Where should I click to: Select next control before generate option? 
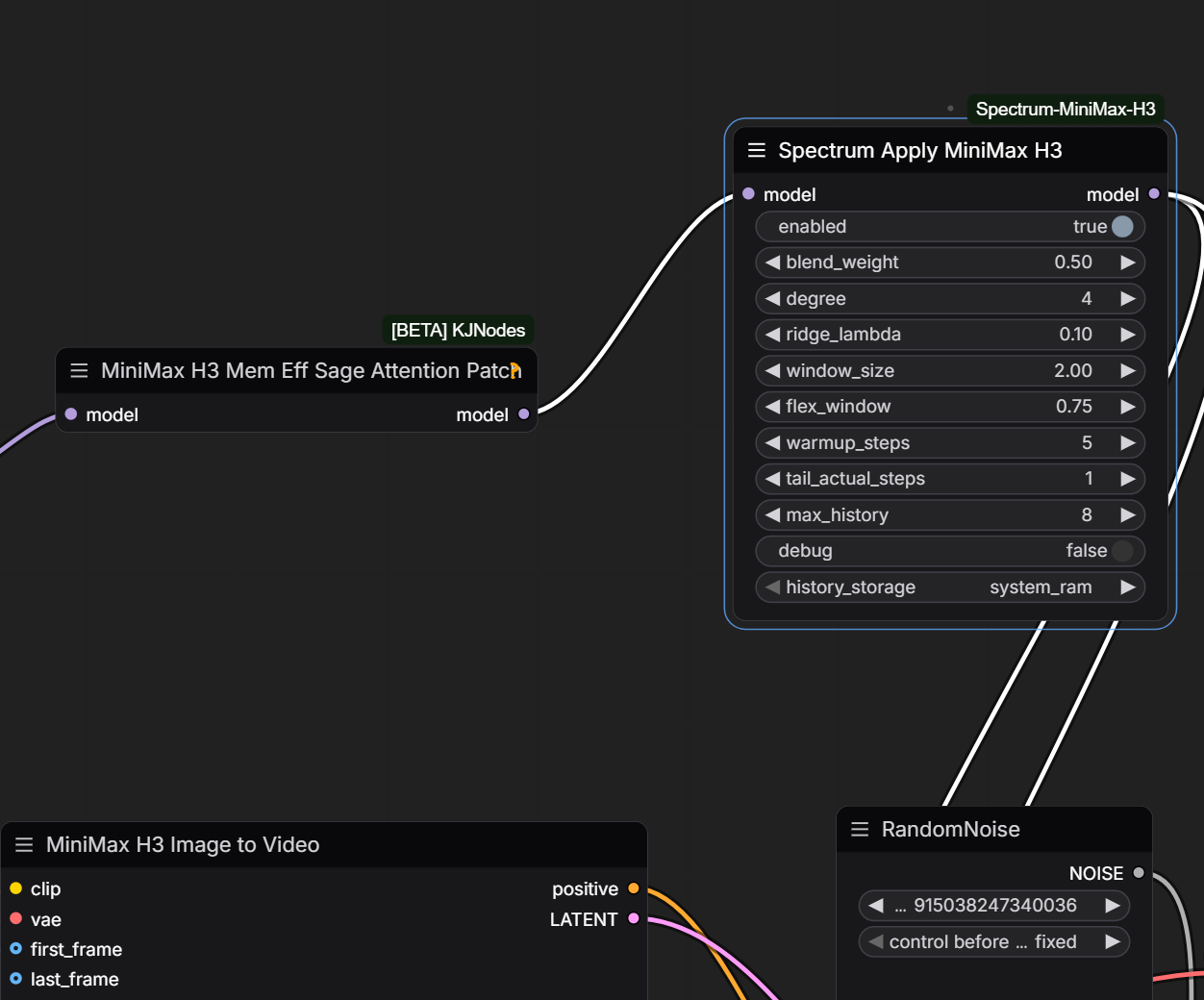coord(1113,941)
